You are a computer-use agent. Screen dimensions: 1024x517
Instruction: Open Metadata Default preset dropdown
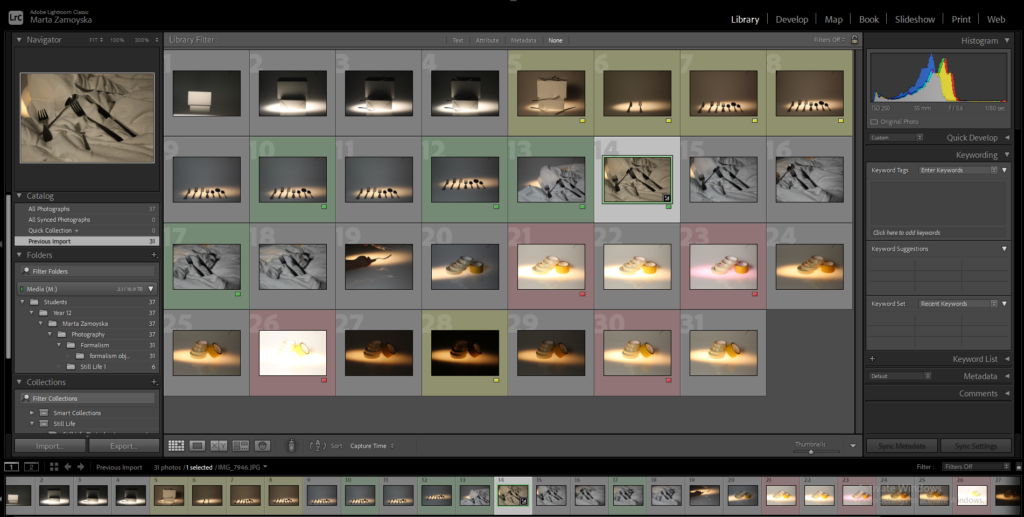[900, 376]
